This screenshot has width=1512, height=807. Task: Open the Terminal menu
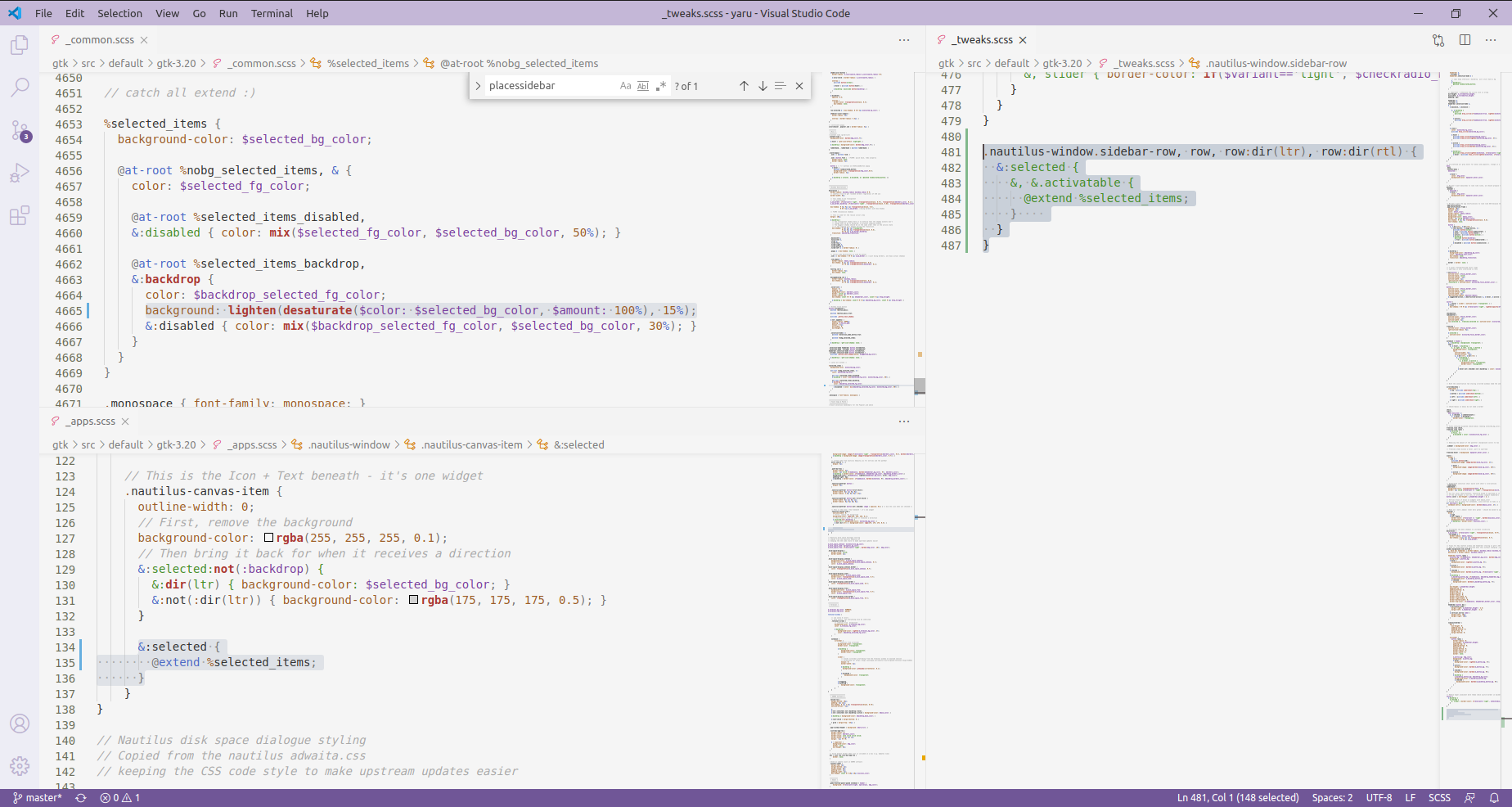pyautogui.click(x=272, y=13)
